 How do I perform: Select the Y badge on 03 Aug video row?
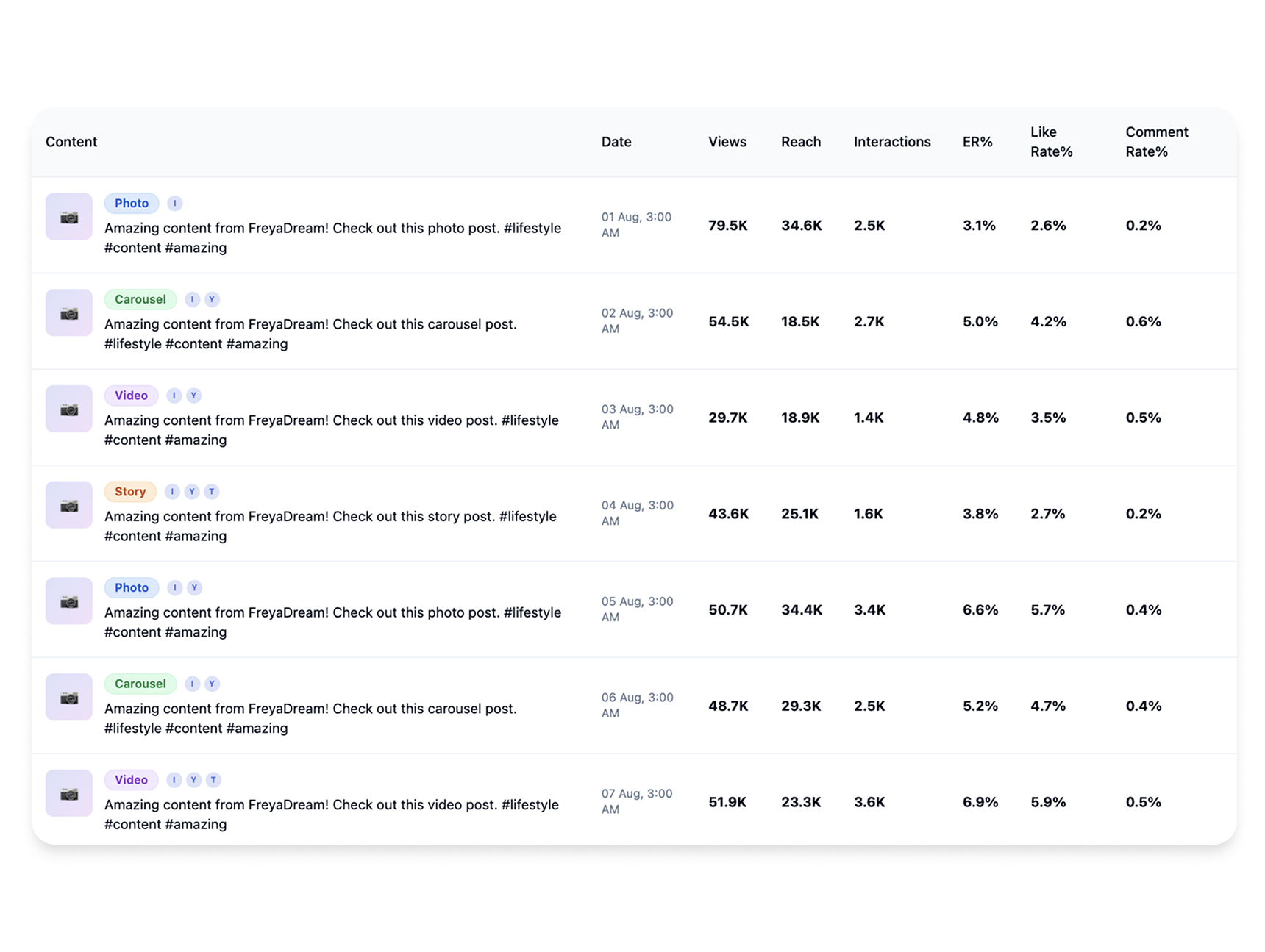[x=194, y=396]
